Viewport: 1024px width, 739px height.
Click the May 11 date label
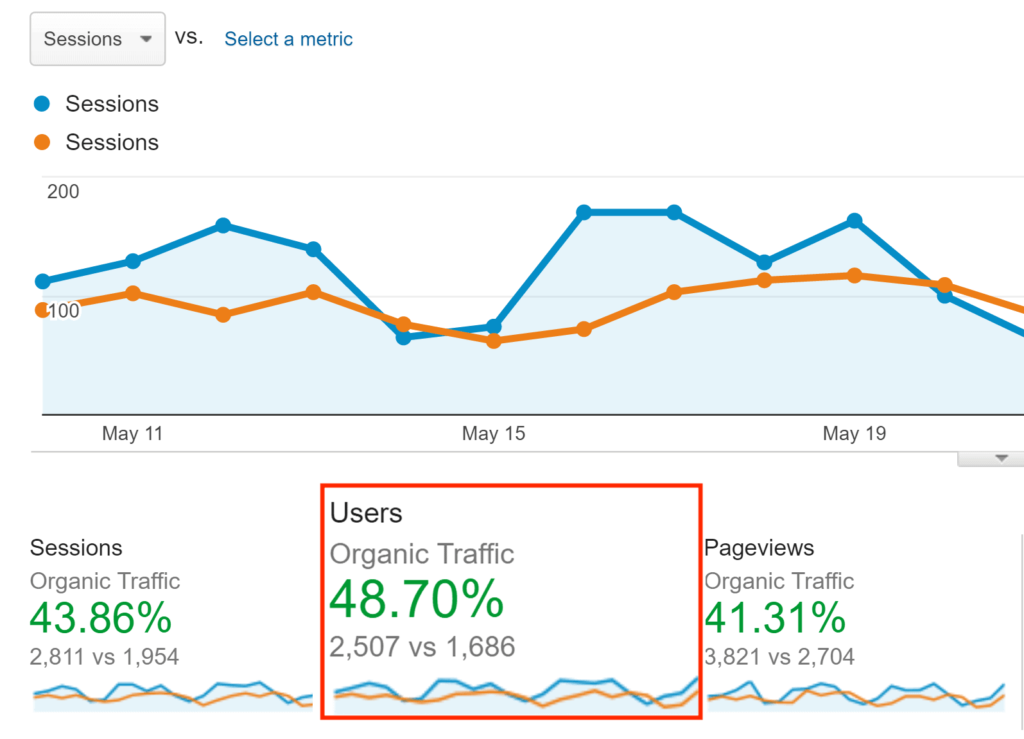(132, 434)
